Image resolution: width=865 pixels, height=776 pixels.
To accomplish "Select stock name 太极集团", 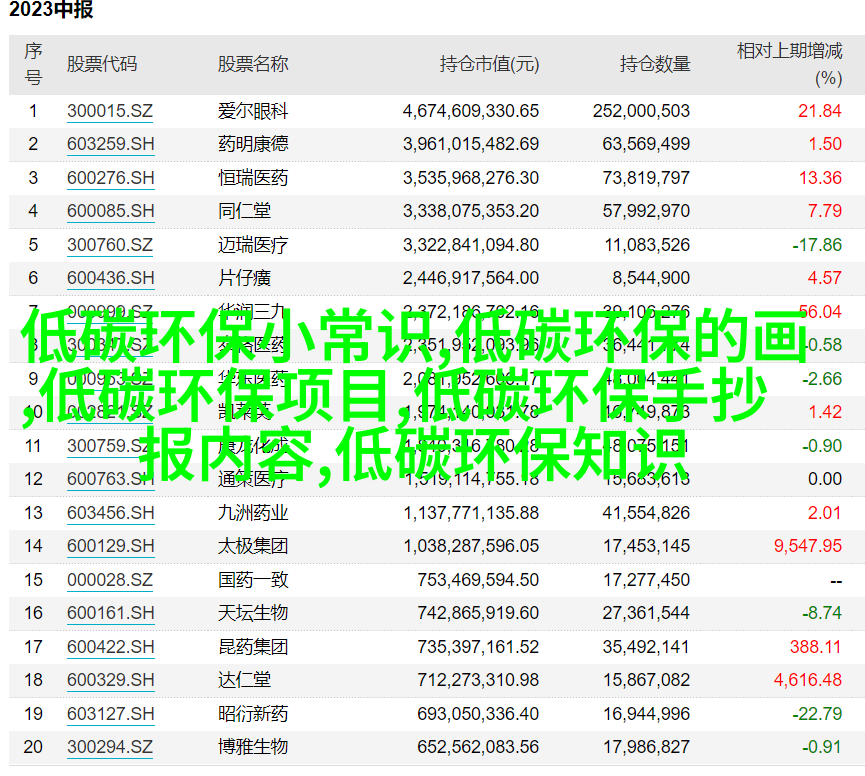I will pos(253,547).
